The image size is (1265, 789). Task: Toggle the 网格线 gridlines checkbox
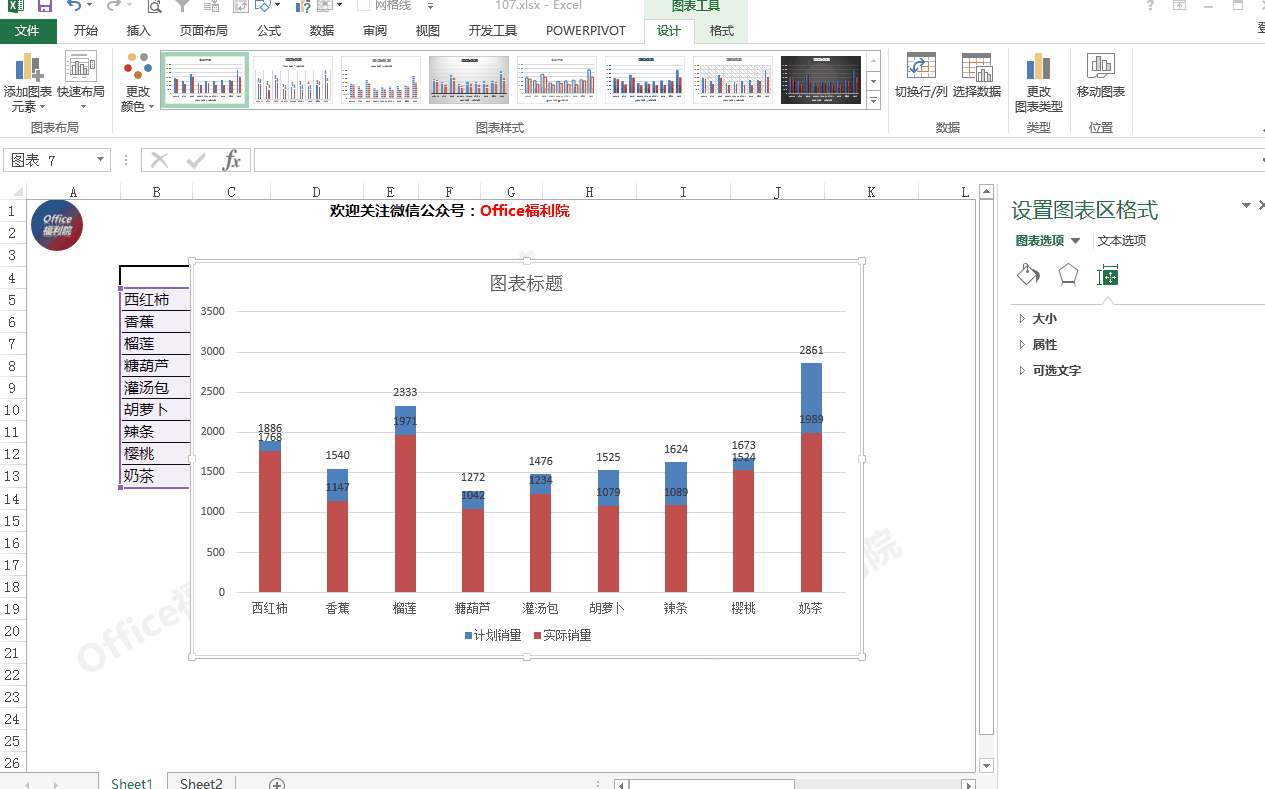tap(364, 5)
